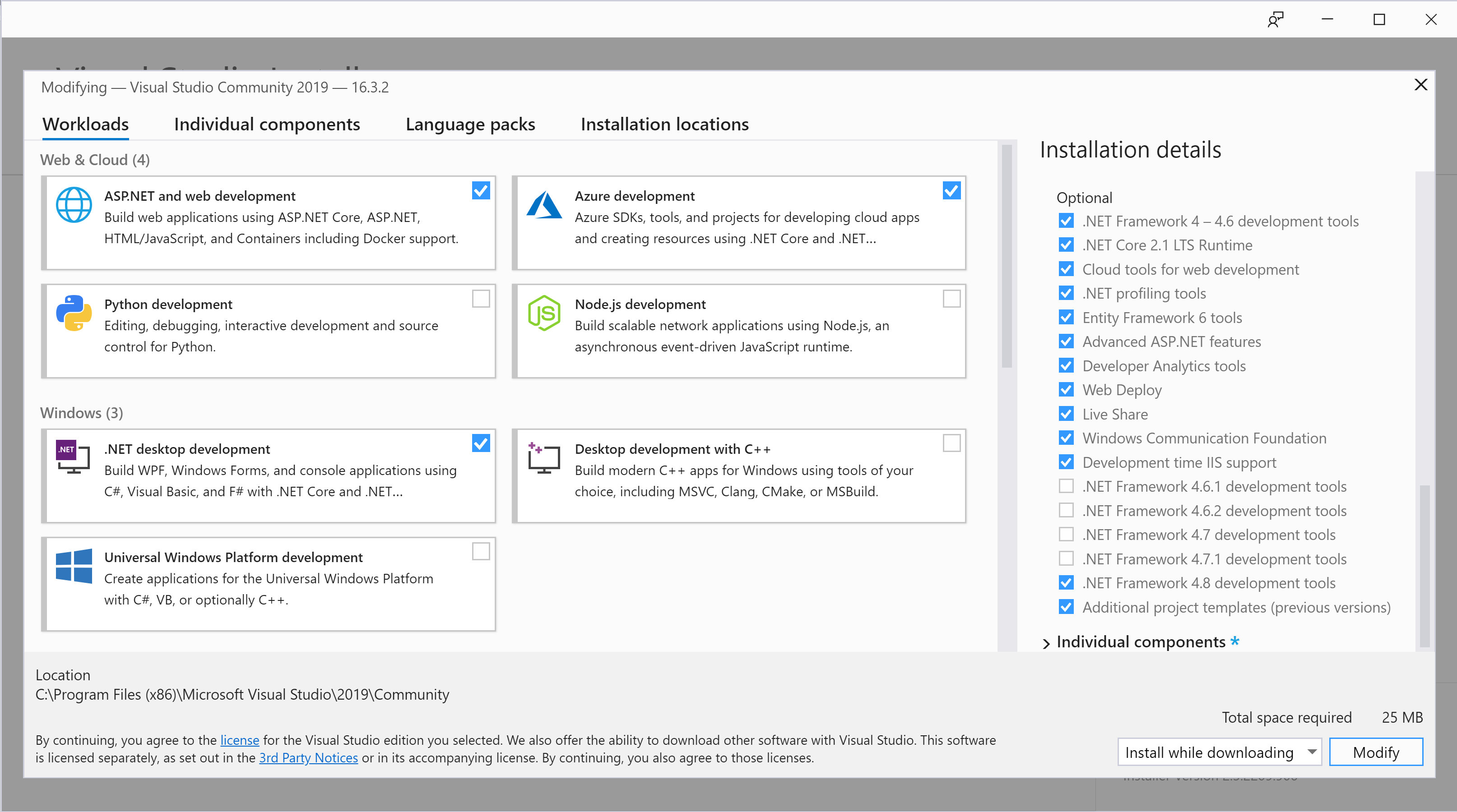Click the ASP.NET globe icon

click(x=74, y=205)
